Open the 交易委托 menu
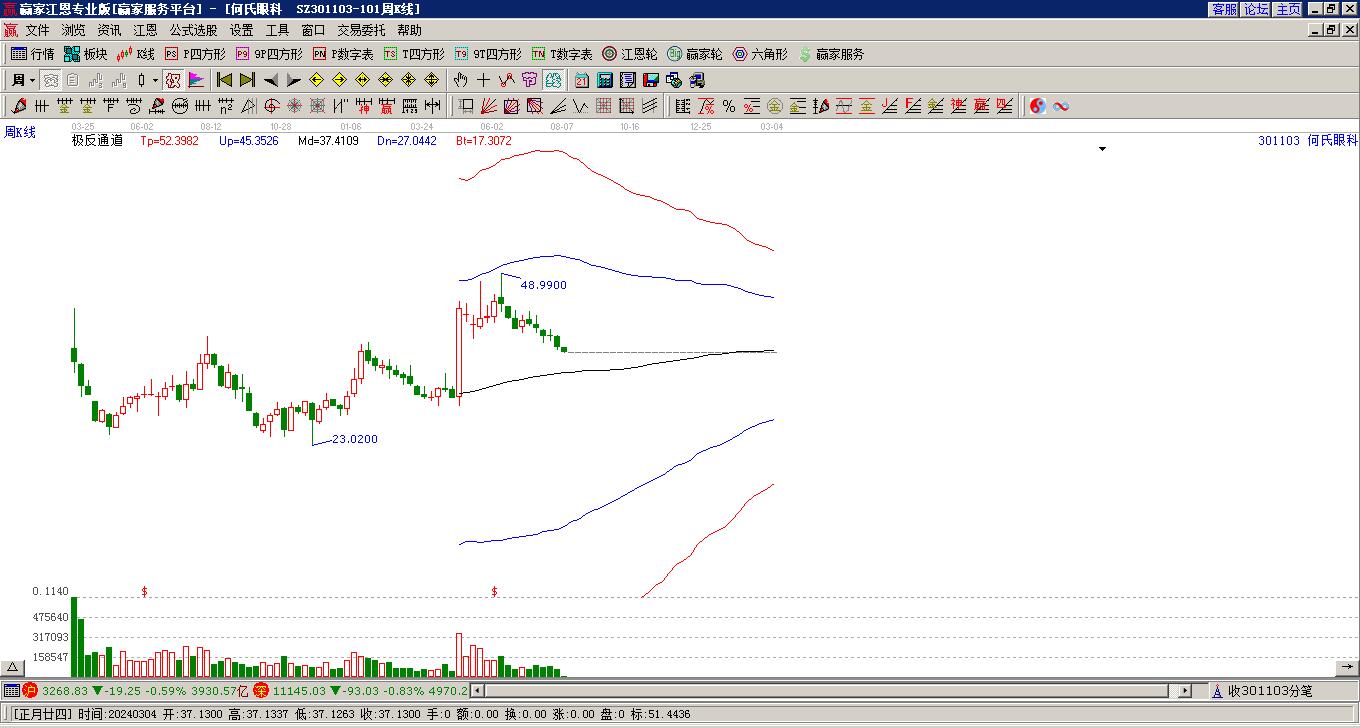This screenshot has height=728, width=1360. (x=361, y=30)
